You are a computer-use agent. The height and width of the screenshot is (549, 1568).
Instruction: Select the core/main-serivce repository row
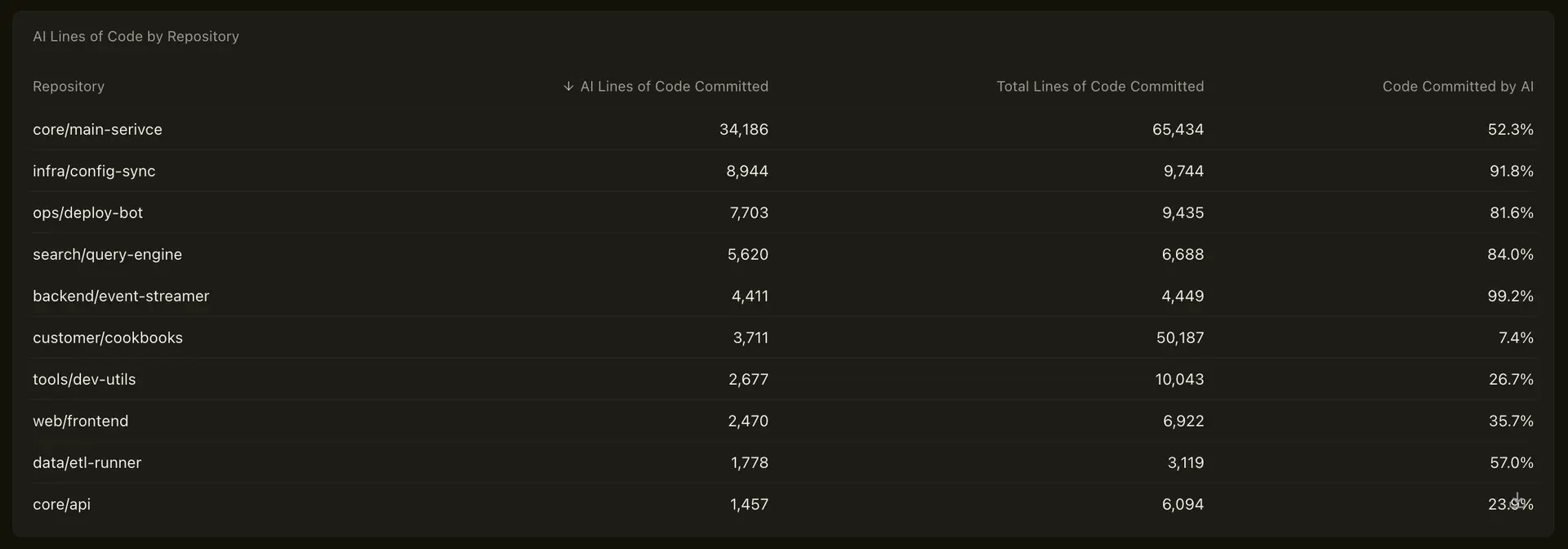click(x=97, y=130)
